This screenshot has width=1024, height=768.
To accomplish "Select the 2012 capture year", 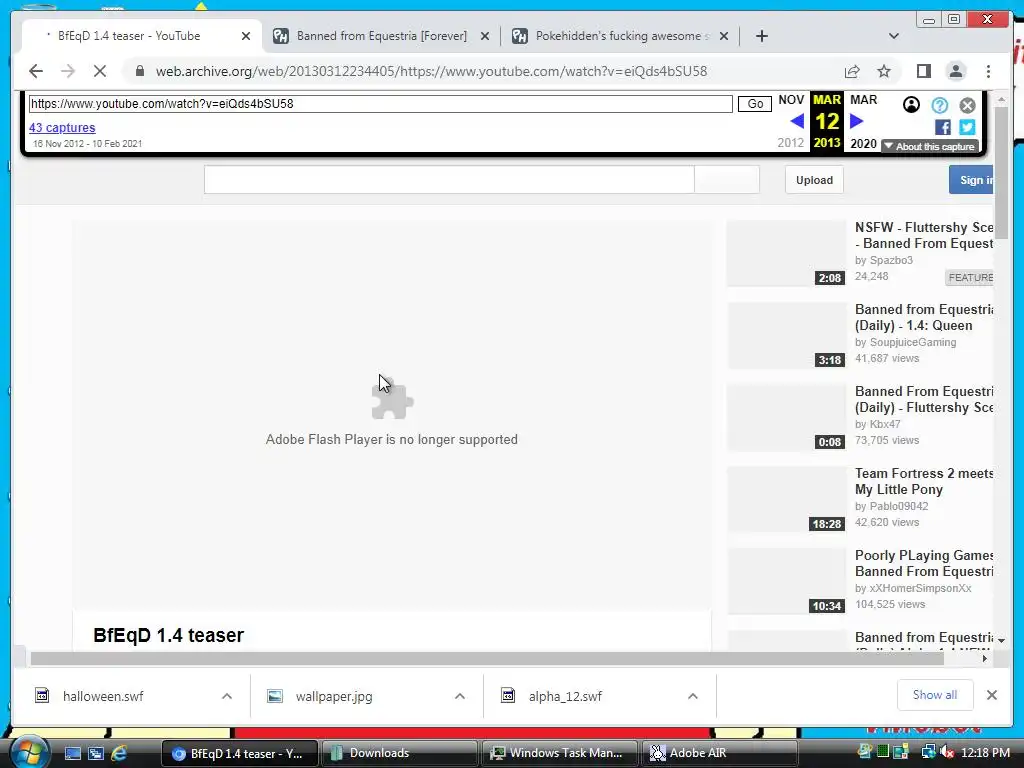I will coord(790,143).
